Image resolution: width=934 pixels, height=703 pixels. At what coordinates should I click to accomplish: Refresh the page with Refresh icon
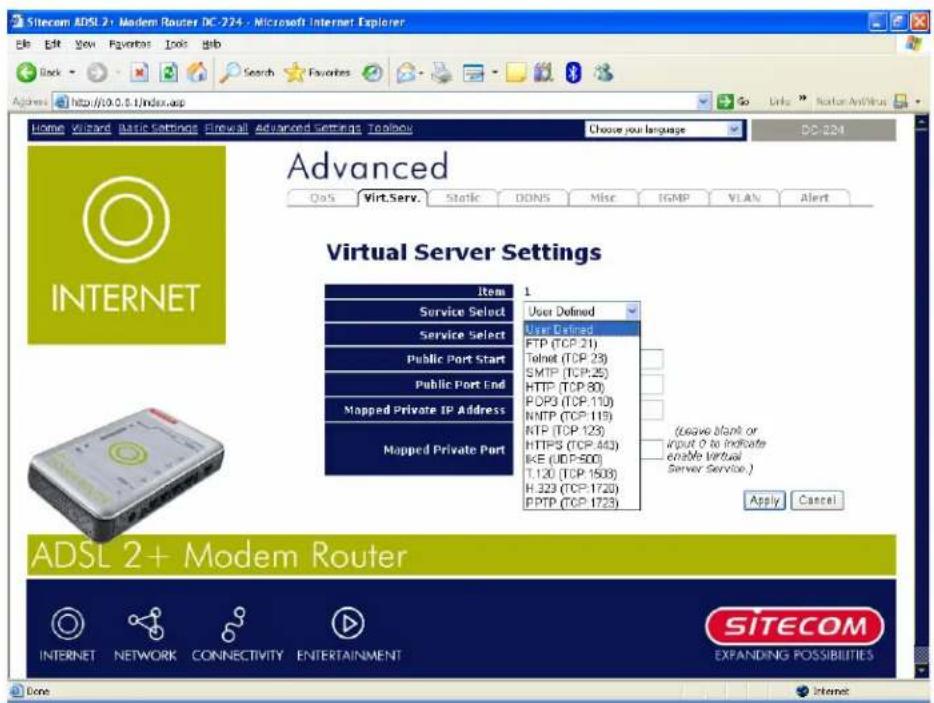[x=168, y=73]
